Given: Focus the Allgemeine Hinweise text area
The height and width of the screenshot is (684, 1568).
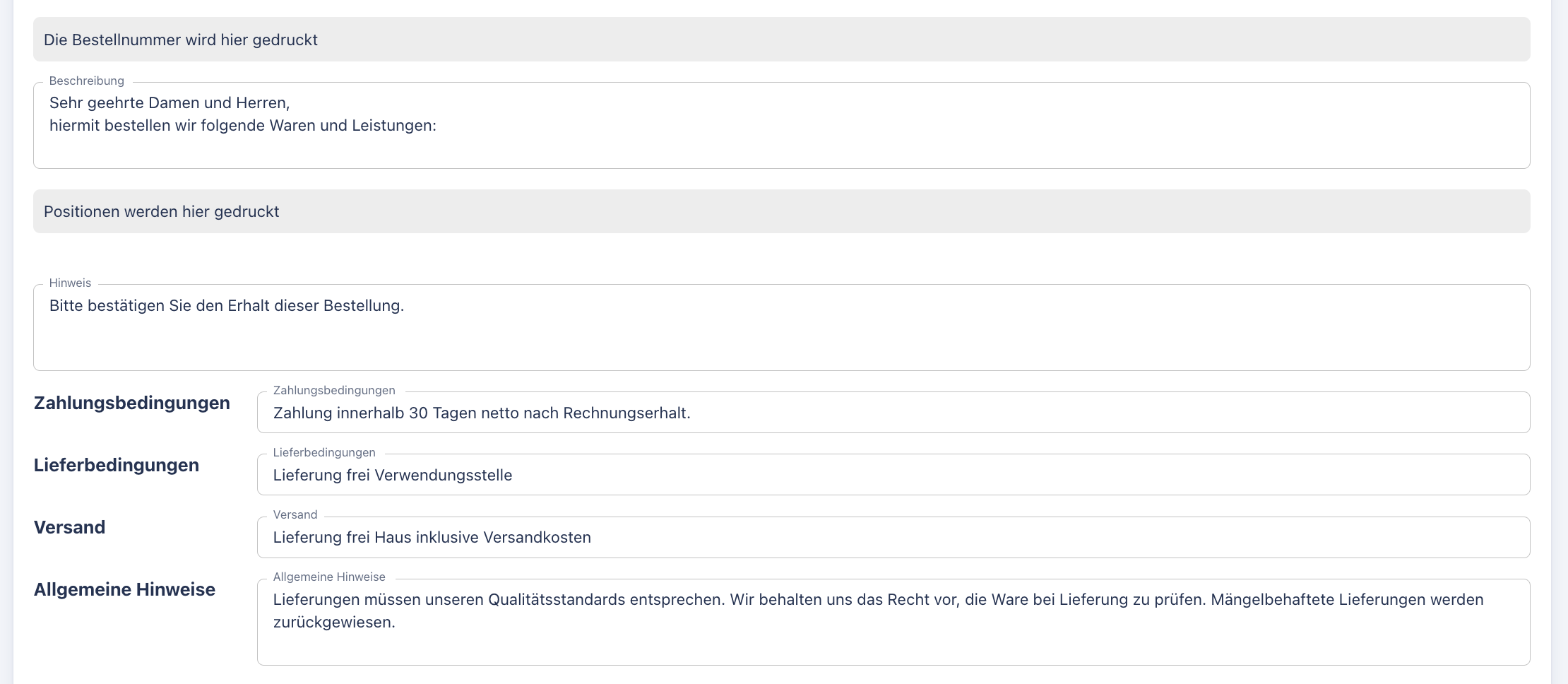Looking at the screenshot, I should coord(893,643).
